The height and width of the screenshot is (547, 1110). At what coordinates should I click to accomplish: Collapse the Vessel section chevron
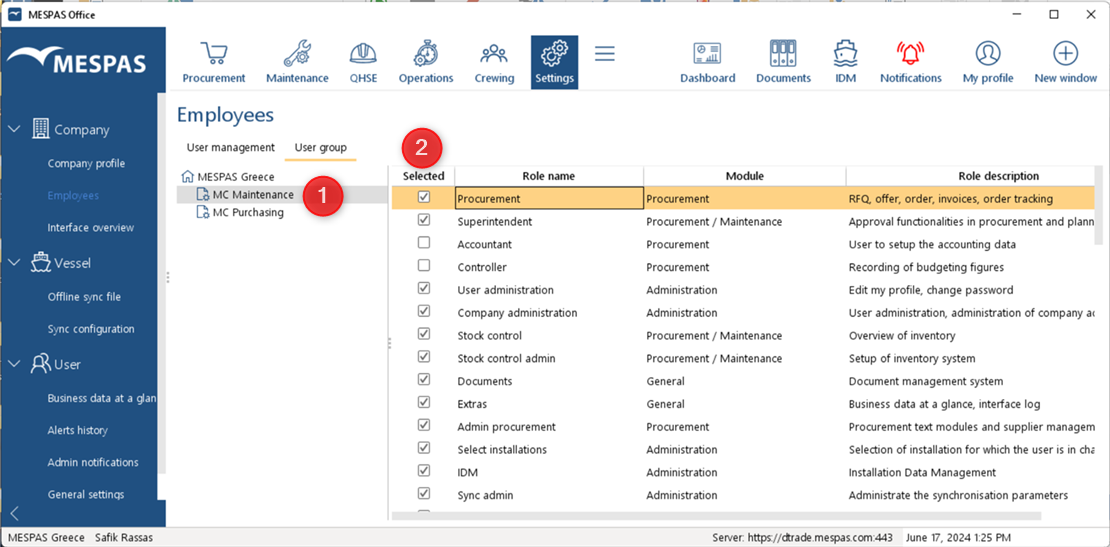[x=14, y=263]
